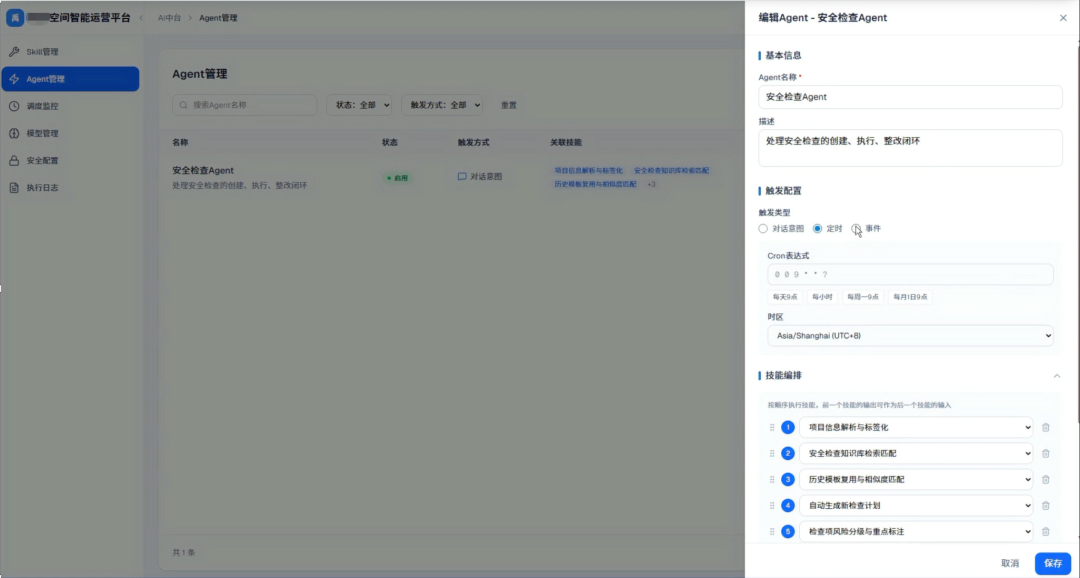Open skill dropdown 项目信息解析与标签化
Viewport: 1080px width, 578px height.
tap(916, 427)
